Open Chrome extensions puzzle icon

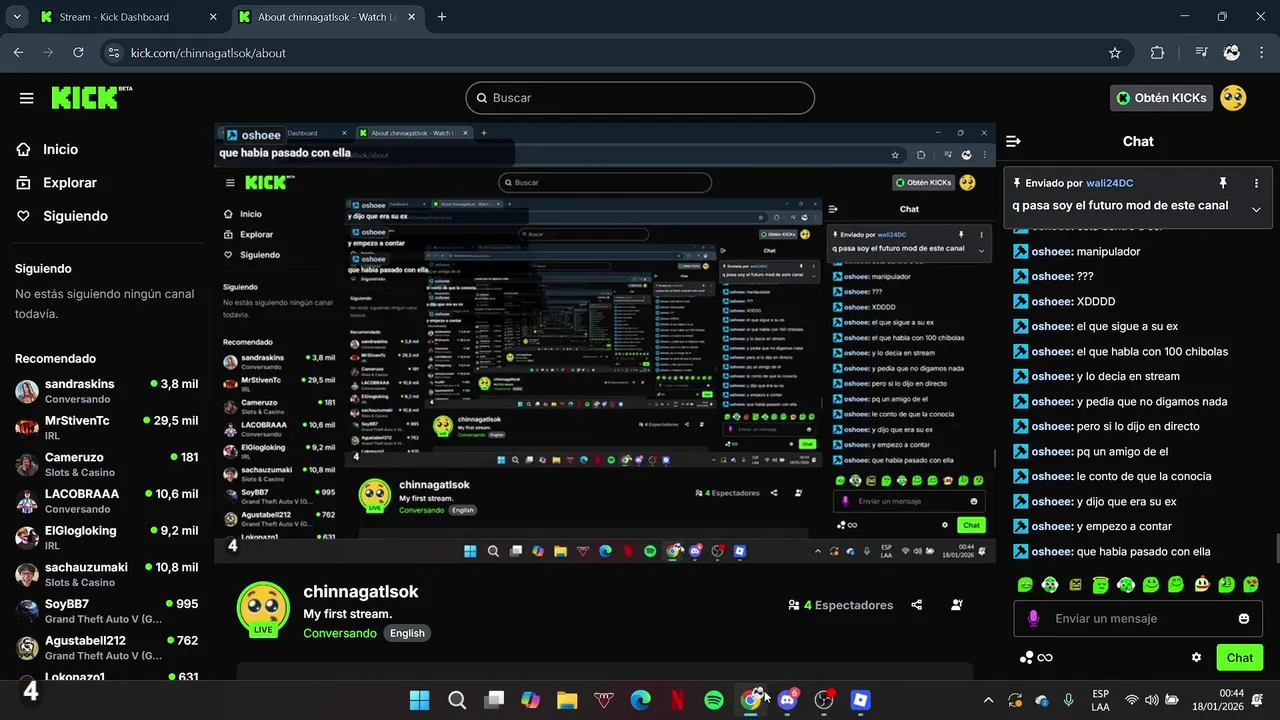1158,52
